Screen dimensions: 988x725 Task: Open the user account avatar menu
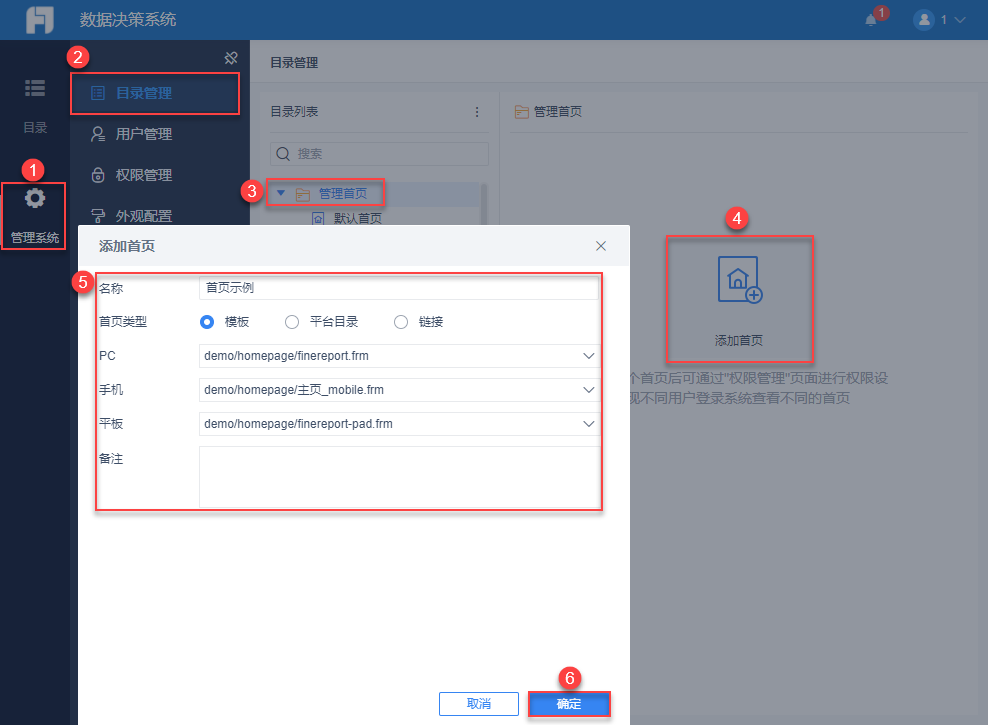(924, 20)
